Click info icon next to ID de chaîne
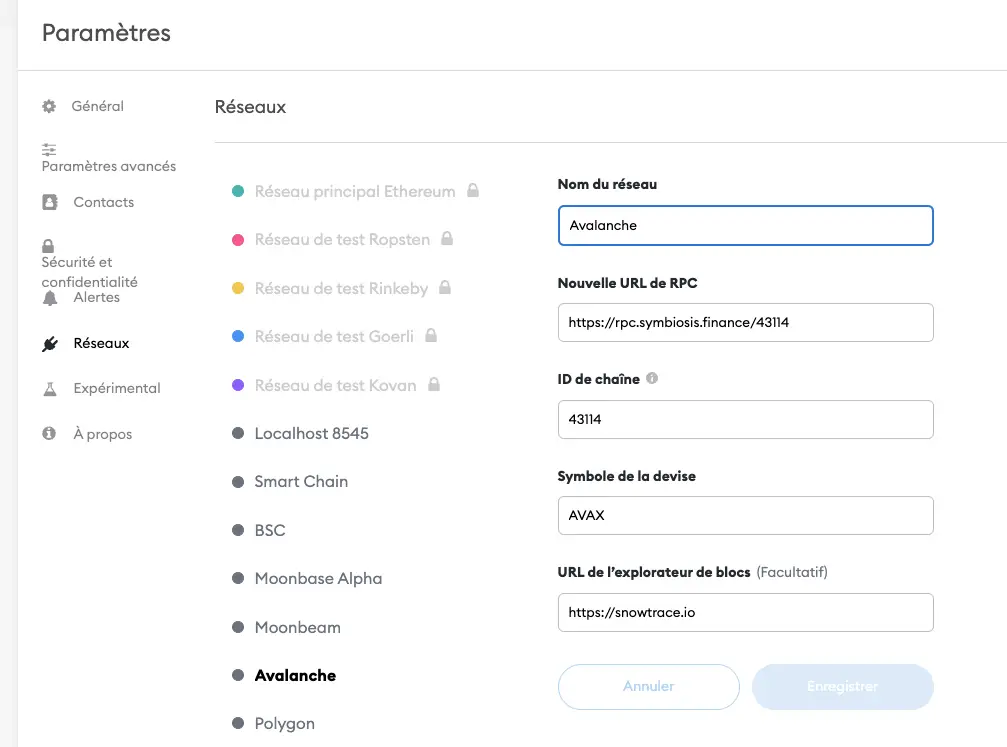Viewport: 1007px width, 747px height. [x=652, y=379]
